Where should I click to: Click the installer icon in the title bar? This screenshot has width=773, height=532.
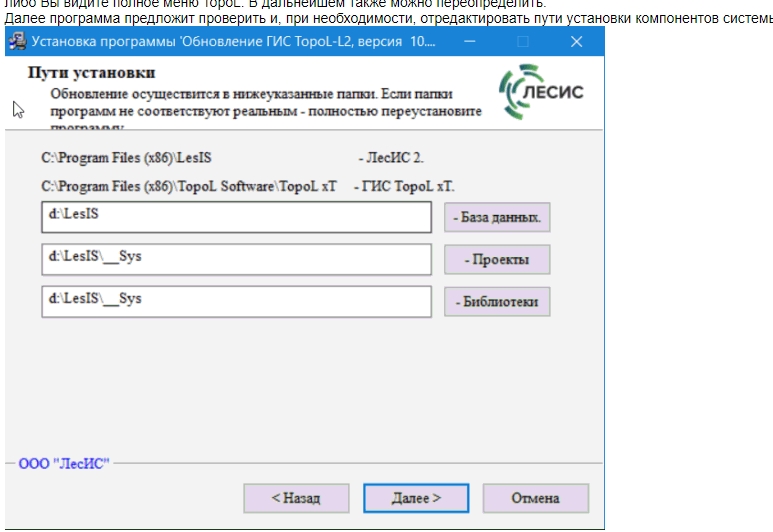(18, 41)
